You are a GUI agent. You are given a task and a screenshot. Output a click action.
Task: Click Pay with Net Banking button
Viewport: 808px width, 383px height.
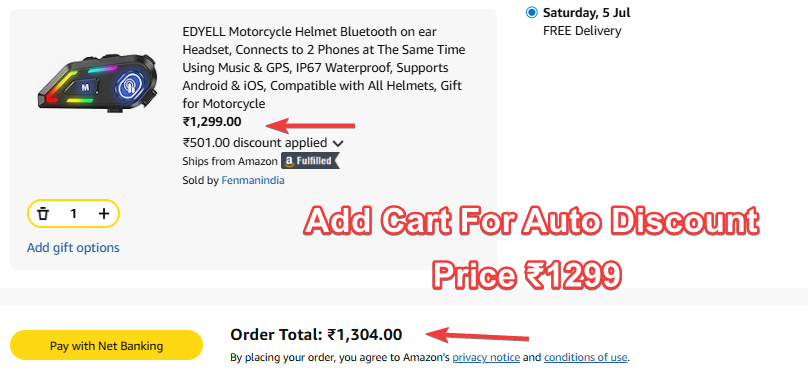pos(106,345)
